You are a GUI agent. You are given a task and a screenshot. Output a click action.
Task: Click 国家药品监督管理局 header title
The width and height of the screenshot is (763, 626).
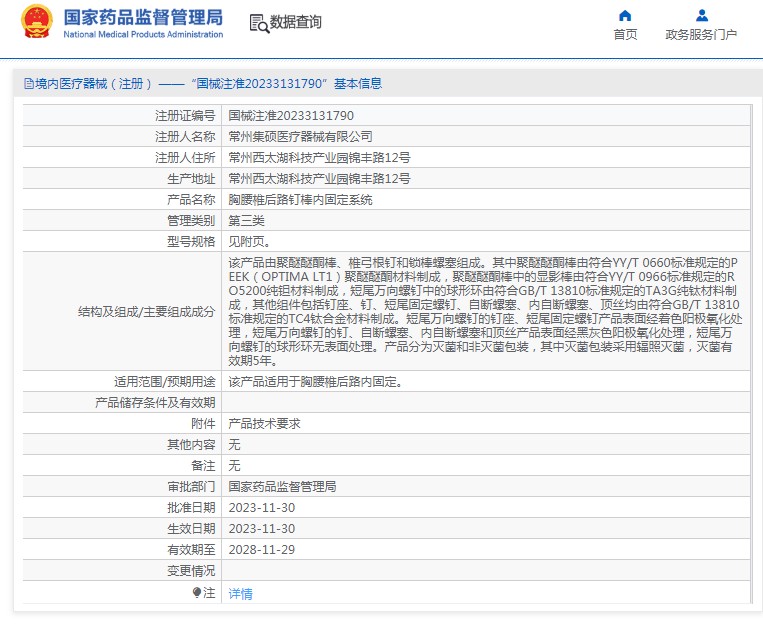pos(143,17)
